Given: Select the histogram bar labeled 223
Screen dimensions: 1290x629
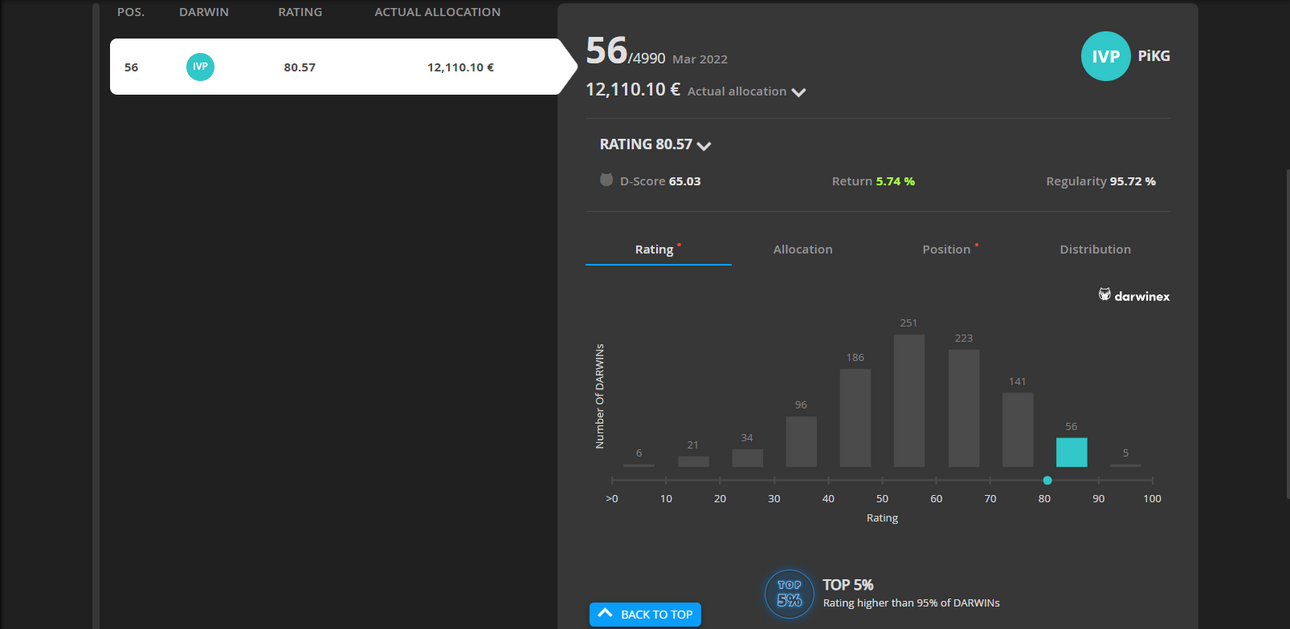Looking at the screenshot, I should coord(963,408).
